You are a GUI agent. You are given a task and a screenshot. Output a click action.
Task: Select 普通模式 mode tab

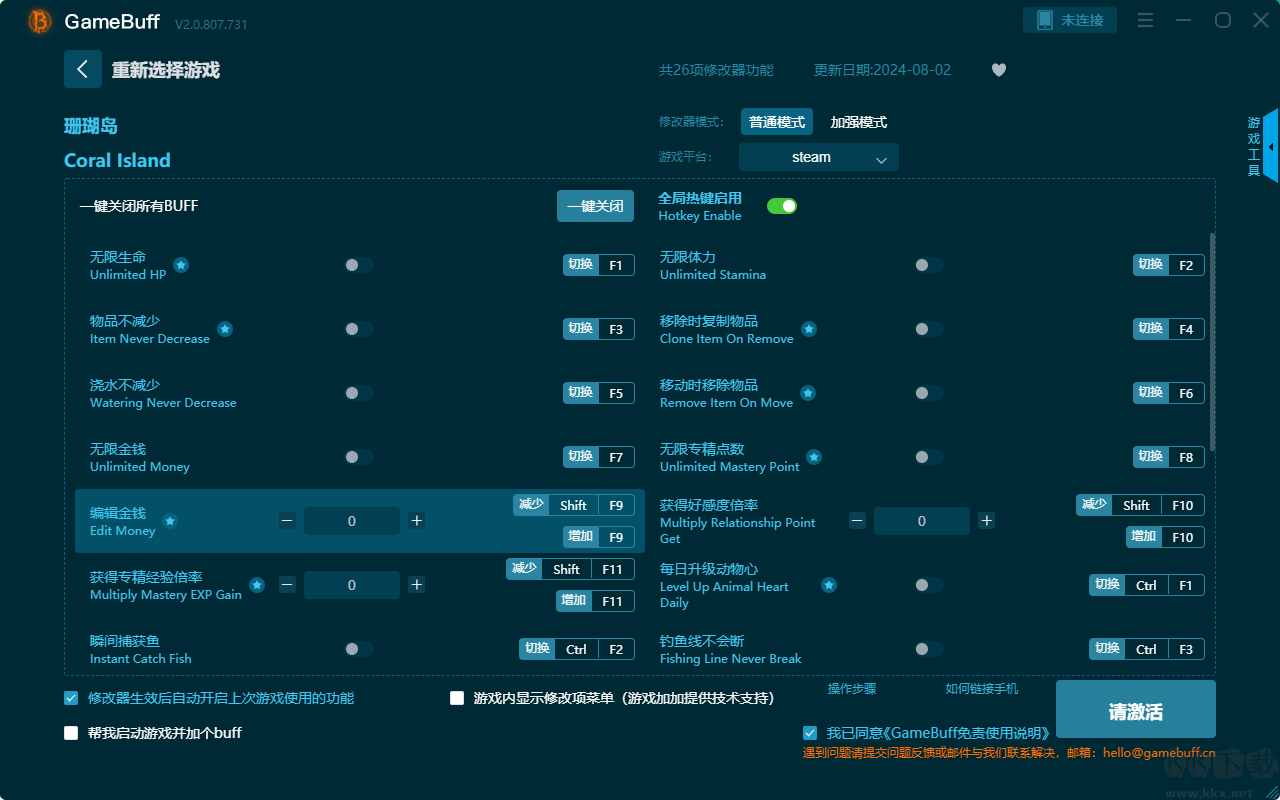[x=777, y=122]
